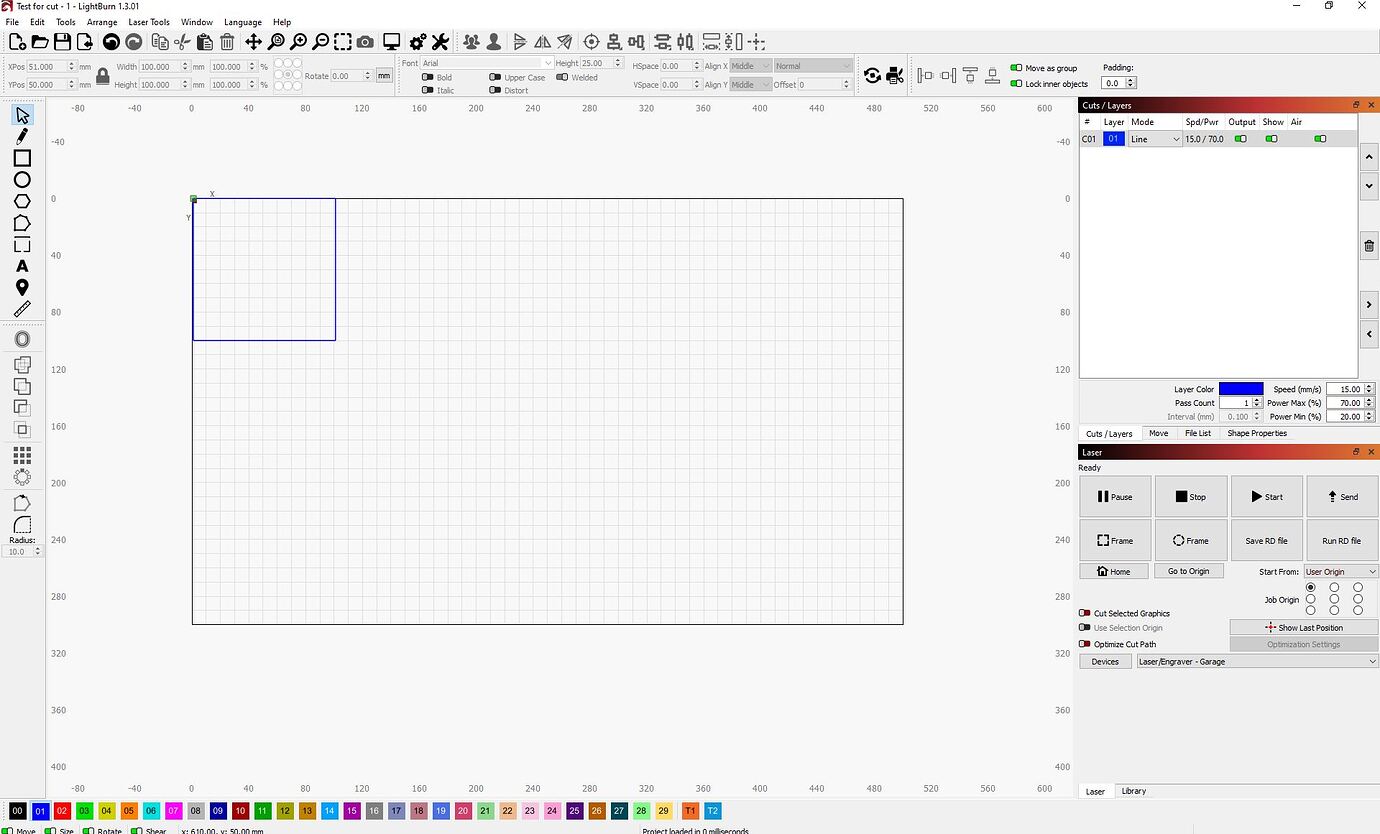Select the top-left Job Origin radio
Image resolution: width=1380 pixels, height=834 pixels.
point(1311,587)
